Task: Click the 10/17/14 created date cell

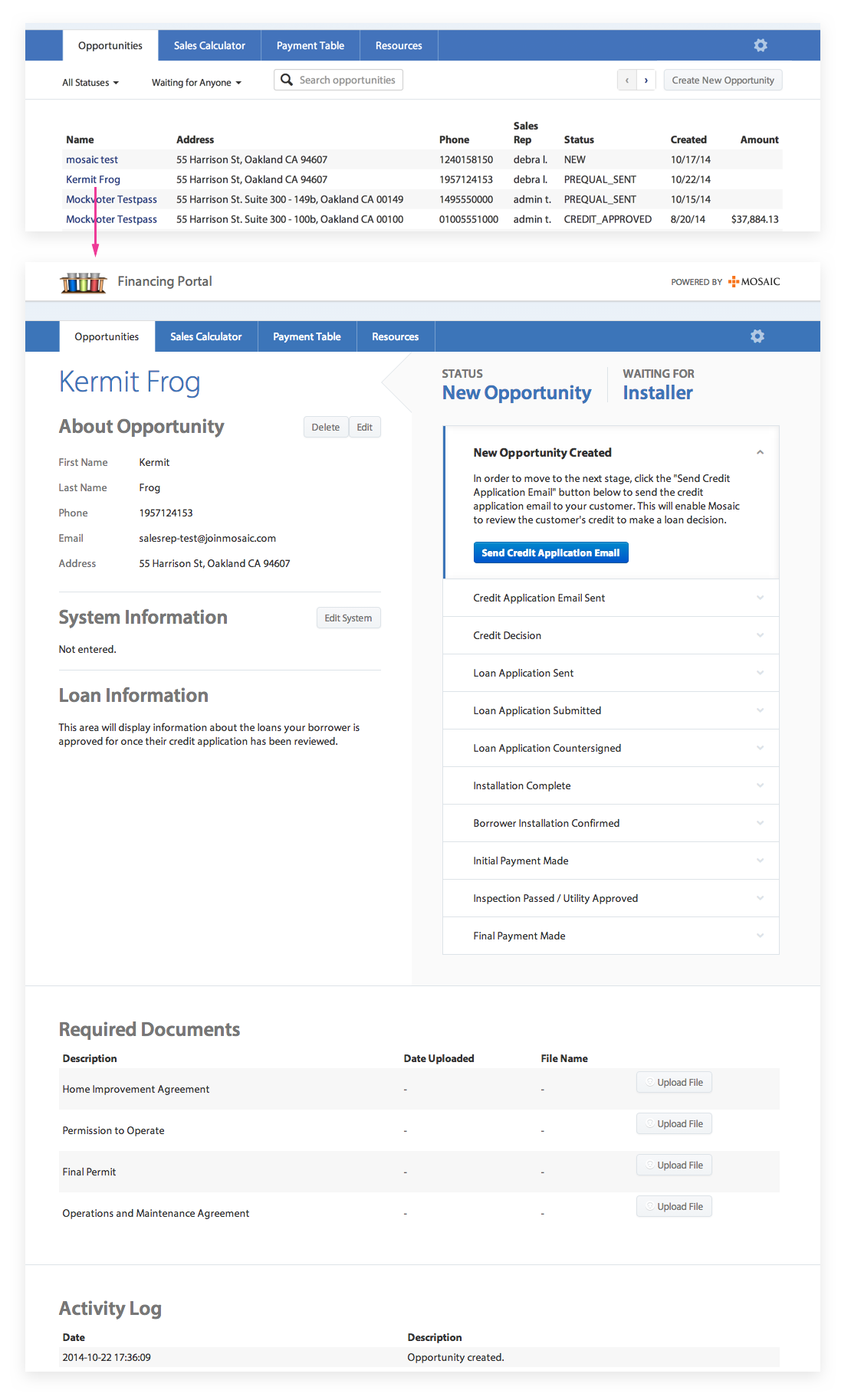Action: coord(691,159)
